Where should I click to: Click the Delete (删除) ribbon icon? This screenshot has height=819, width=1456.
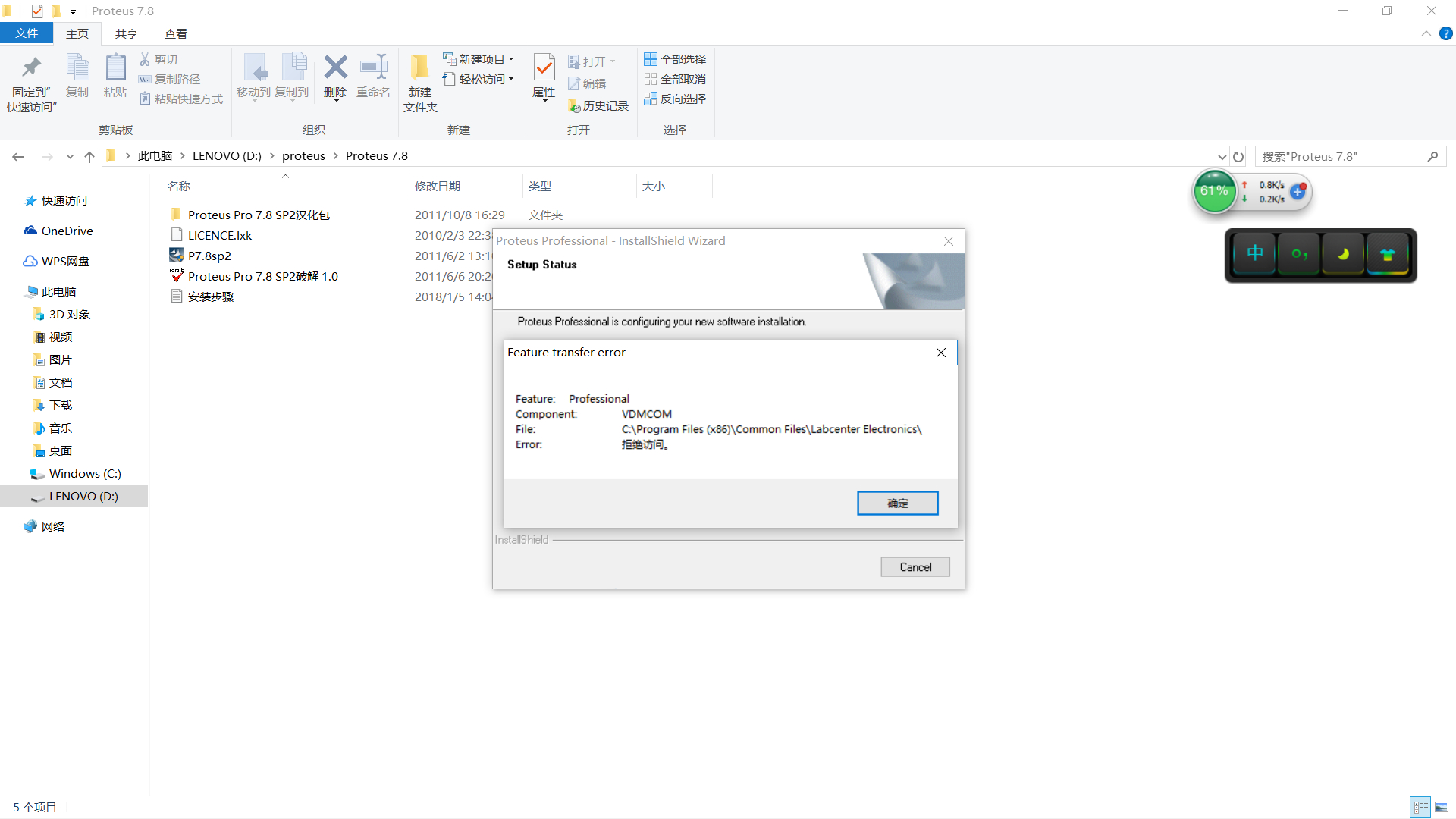[335, 68]
